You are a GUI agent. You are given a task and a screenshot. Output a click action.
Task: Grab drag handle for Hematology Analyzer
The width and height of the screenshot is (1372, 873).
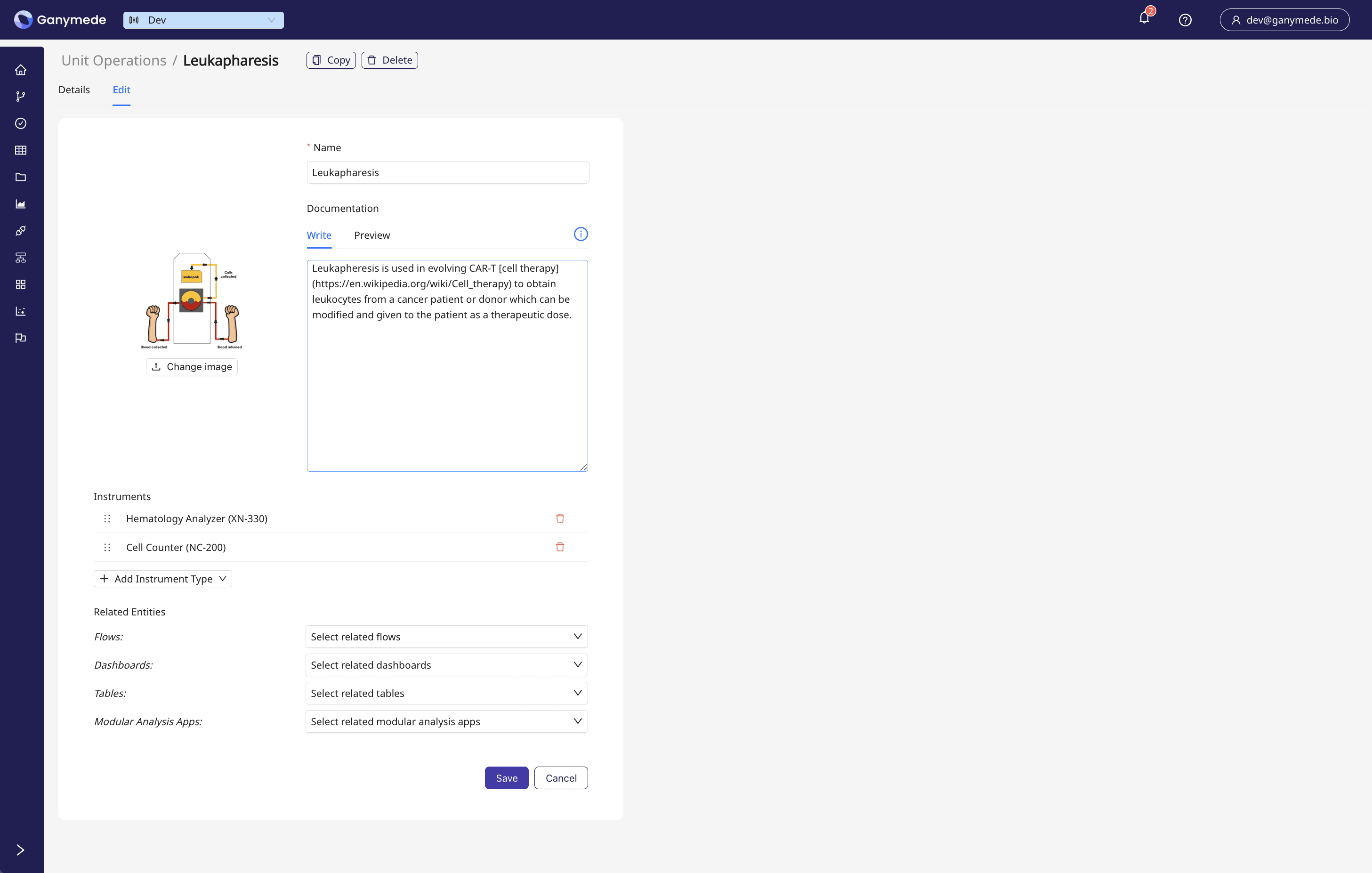click(107, 518)
